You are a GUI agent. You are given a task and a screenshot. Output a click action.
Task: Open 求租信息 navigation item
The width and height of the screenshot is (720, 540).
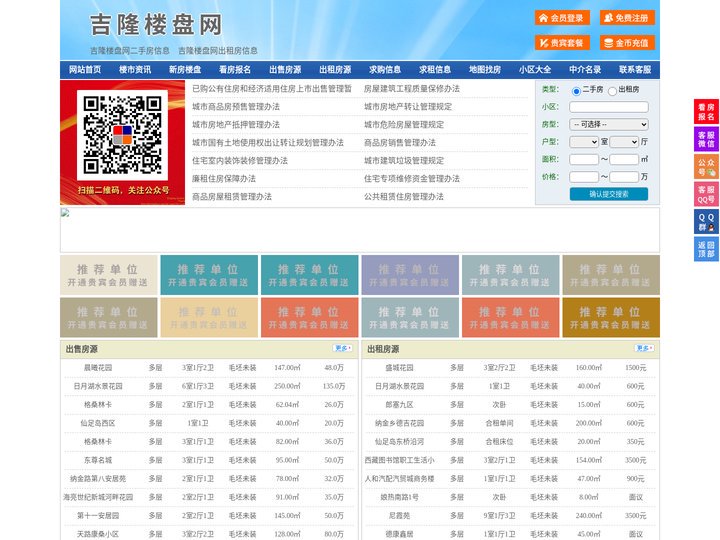[435, 70]
